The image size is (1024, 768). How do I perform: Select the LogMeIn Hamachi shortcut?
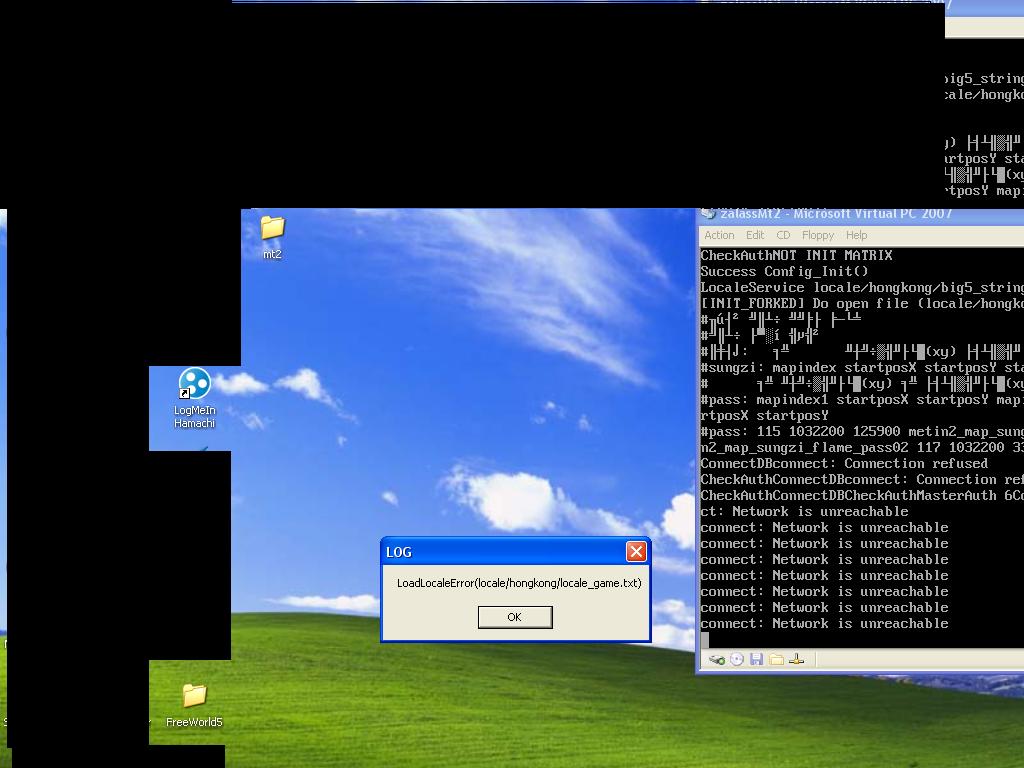coord(195,398)
